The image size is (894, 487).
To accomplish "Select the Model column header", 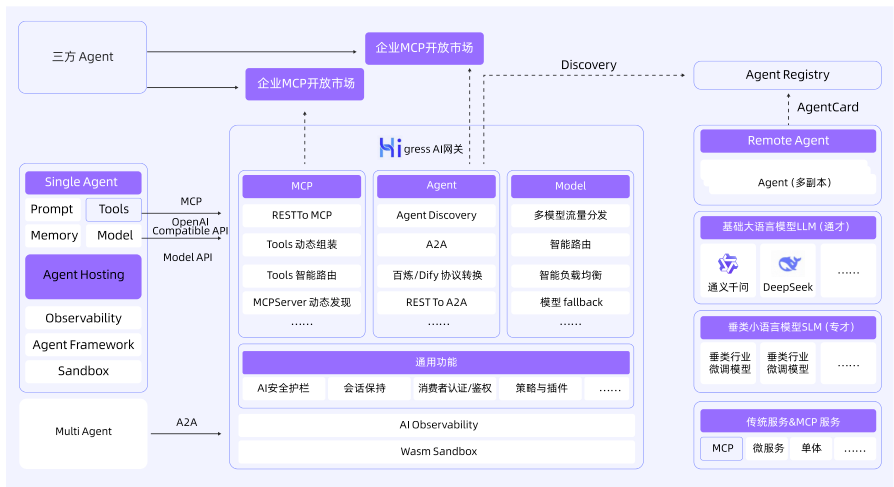I will [x=570, y=186].
